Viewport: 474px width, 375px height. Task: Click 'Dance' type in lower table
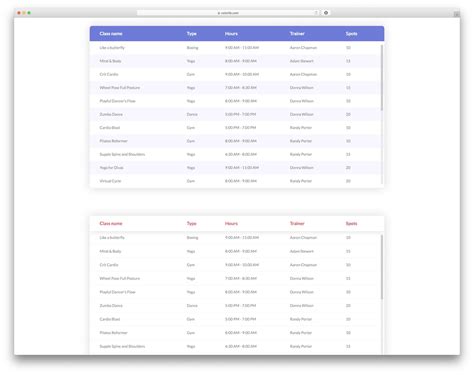pos(192,306)
